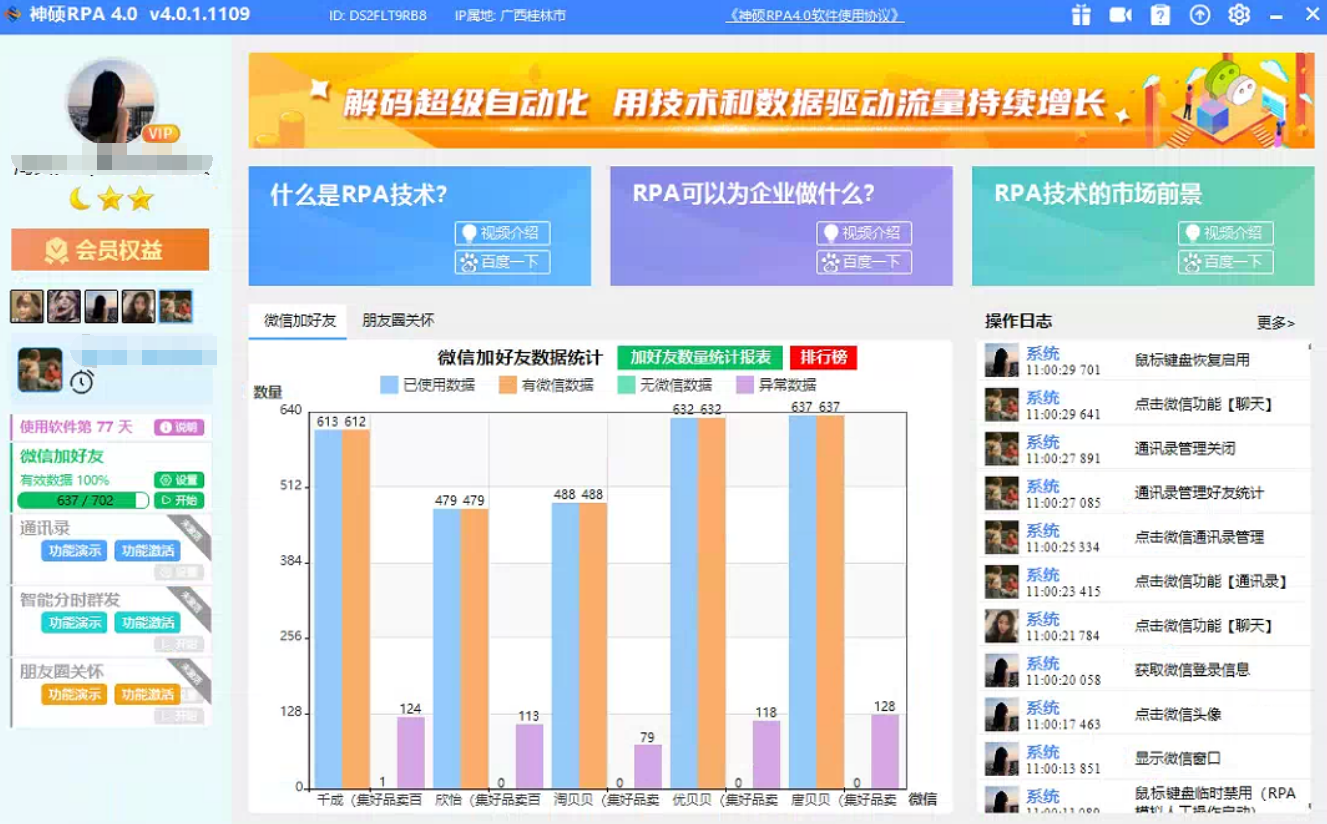
Task: Click the log avatar beside 11:00:21 784
Action: [x=1002, y=626]
